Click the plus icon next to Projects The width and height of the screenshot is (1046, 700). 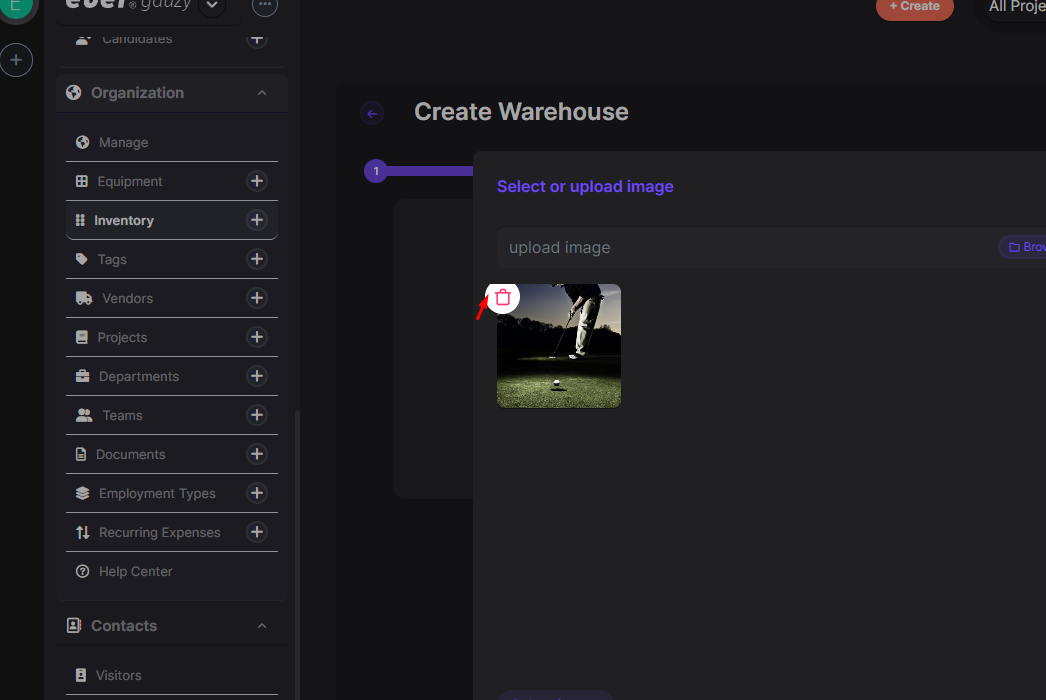(257, 337)
